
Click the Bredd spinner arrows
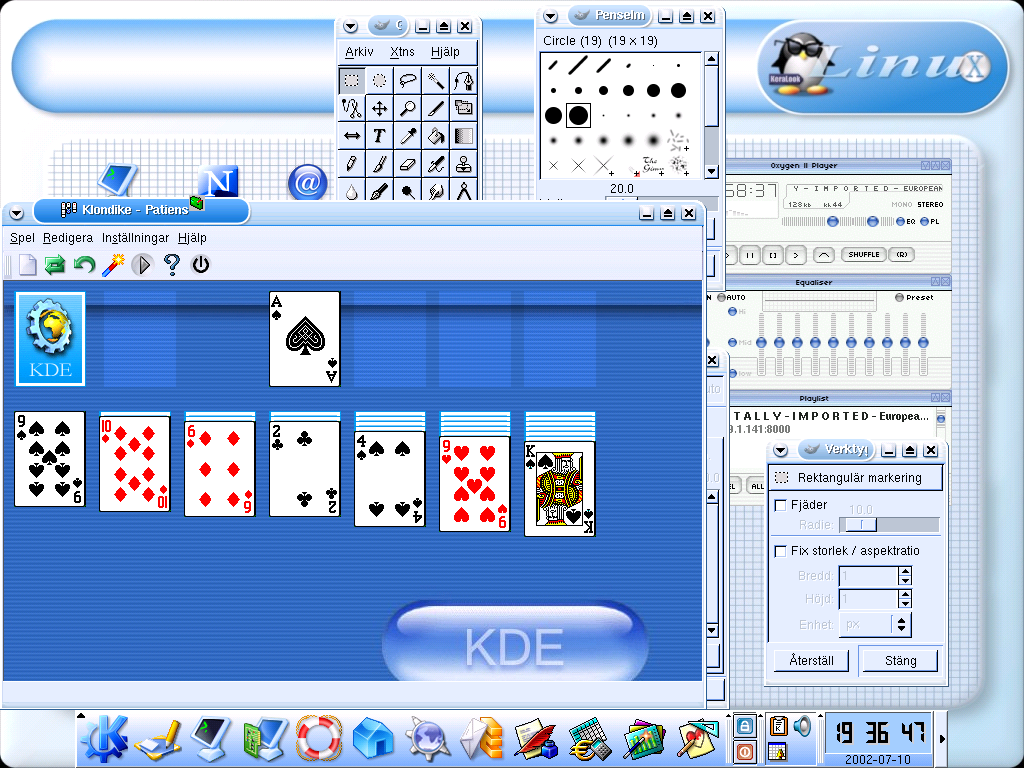[905, 575]
